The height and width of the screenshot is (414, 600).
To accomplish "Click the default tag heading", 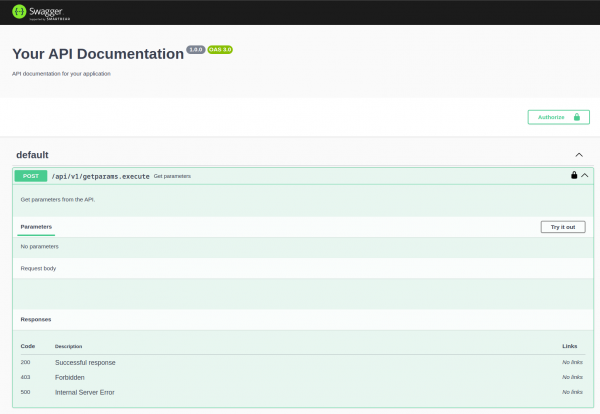I will pyautogui.click(x=32, y=155).
